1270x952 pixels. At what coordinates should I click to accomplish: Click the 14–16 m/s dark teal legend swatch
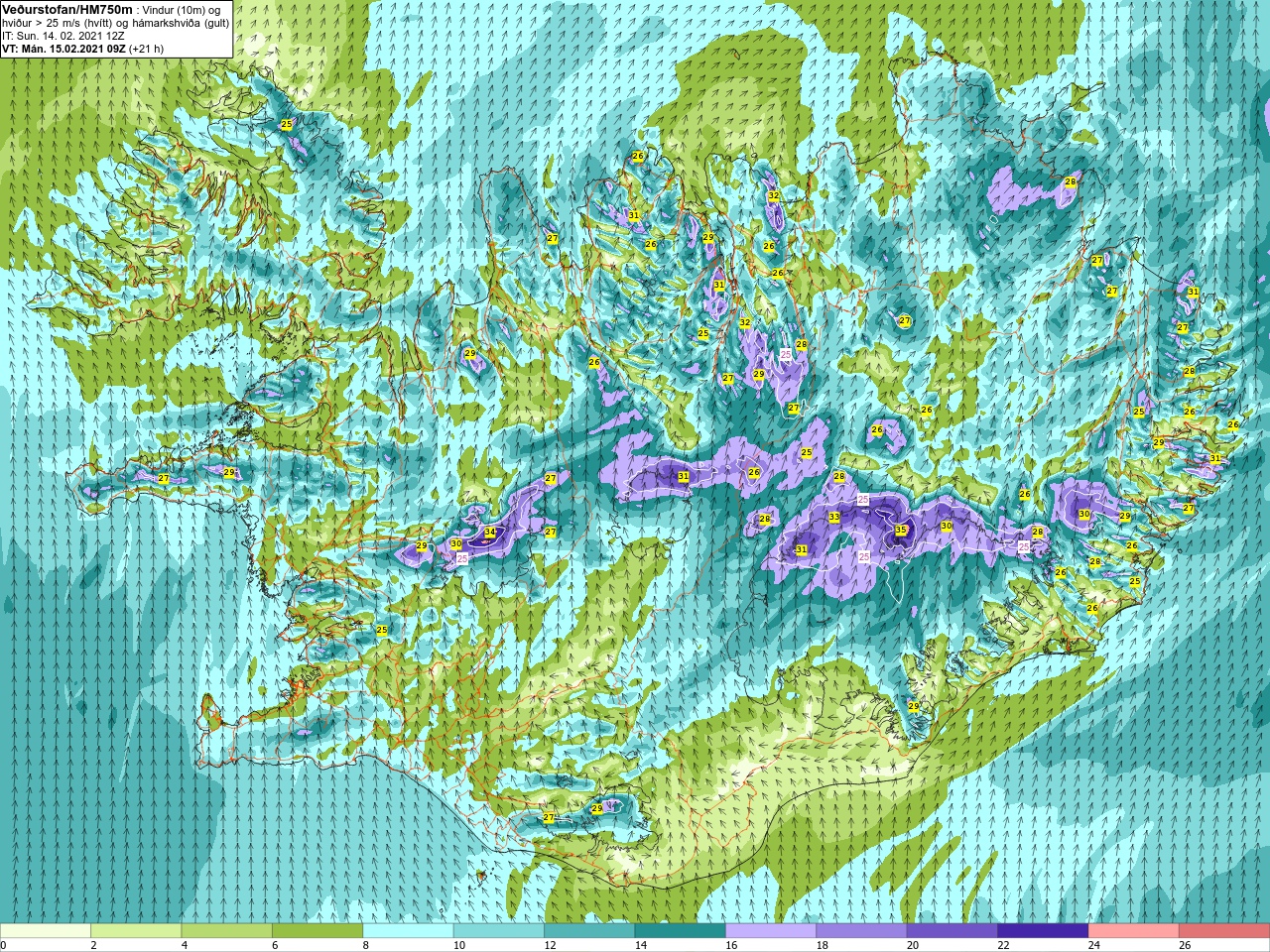(681, 931)
